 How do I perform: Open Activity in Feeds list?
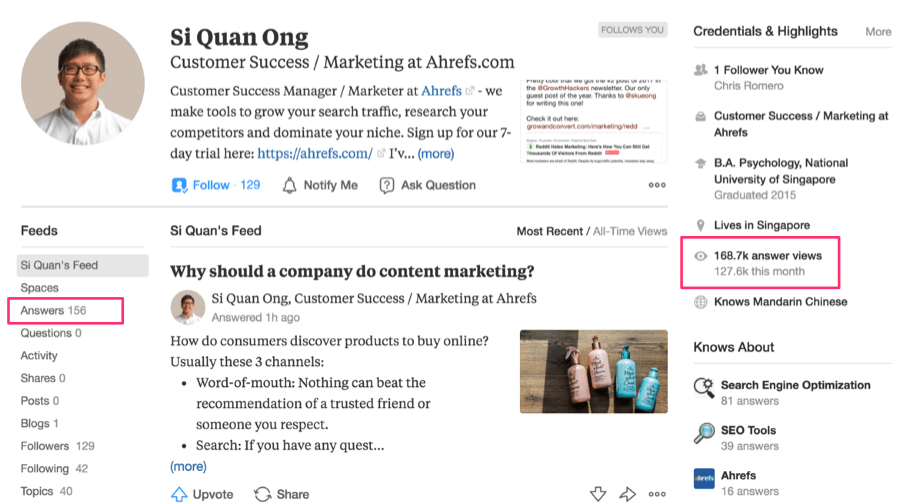coord(39,355)
